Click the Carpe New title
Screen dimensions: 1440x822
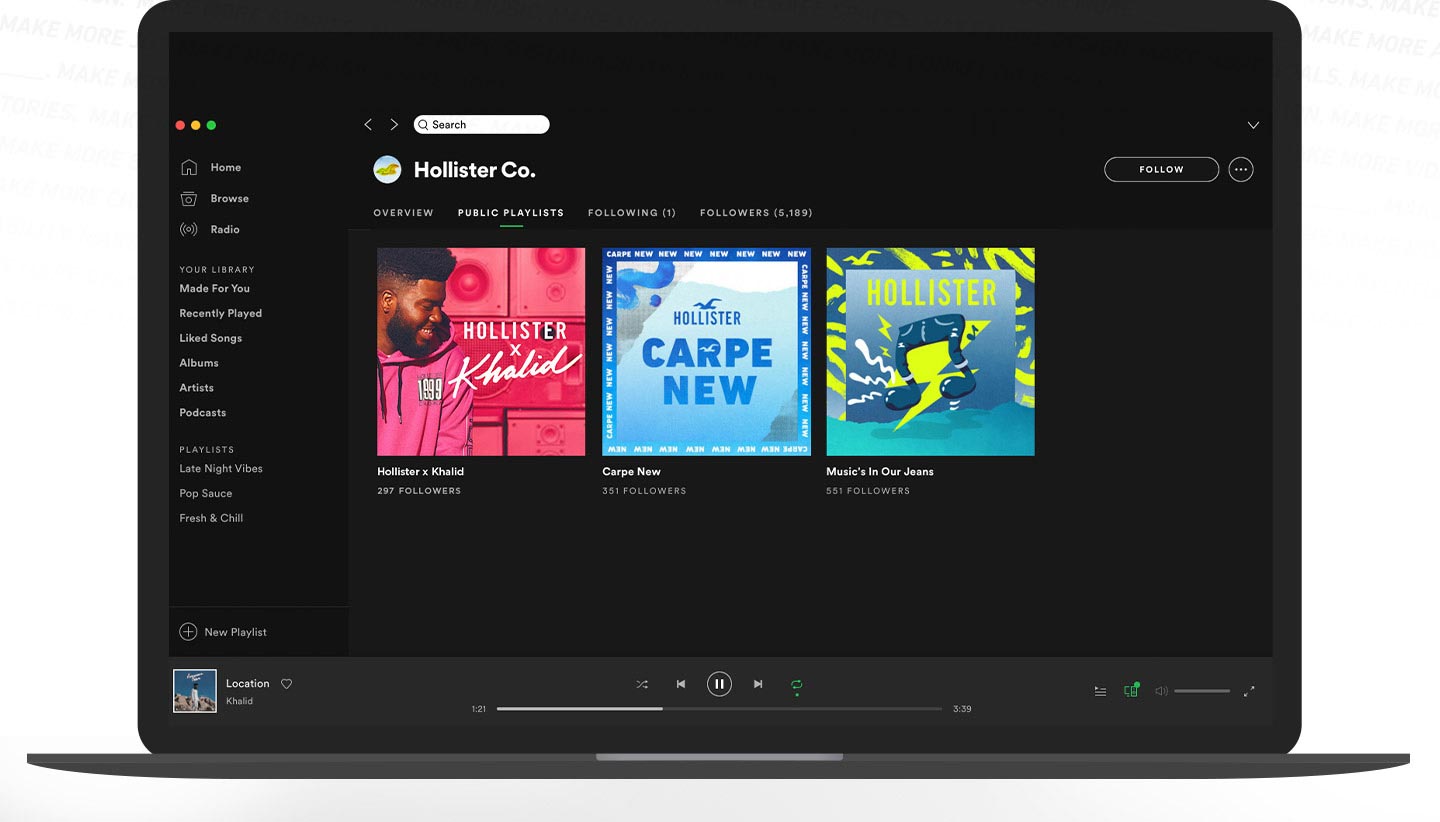click(632, 472)
